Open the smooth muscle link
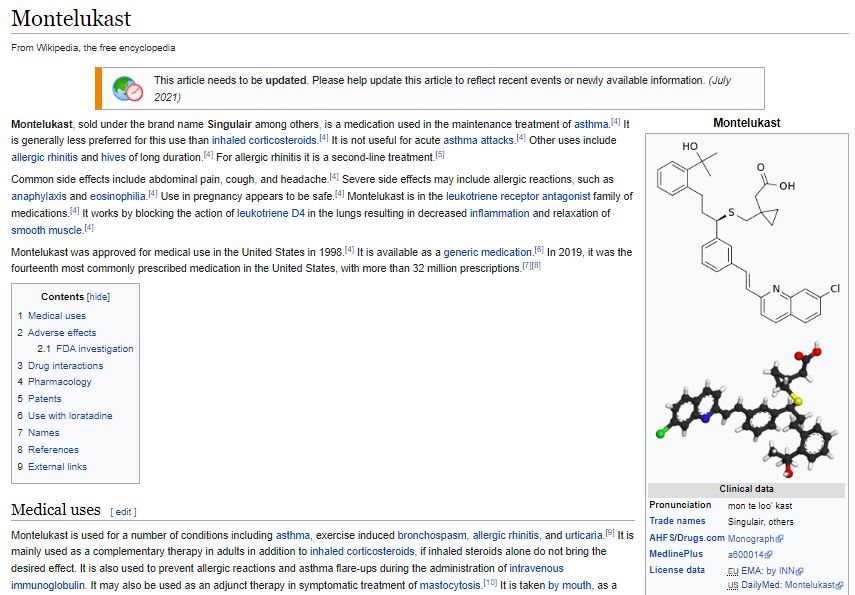The image size is (855, 595). click(46, 230)
